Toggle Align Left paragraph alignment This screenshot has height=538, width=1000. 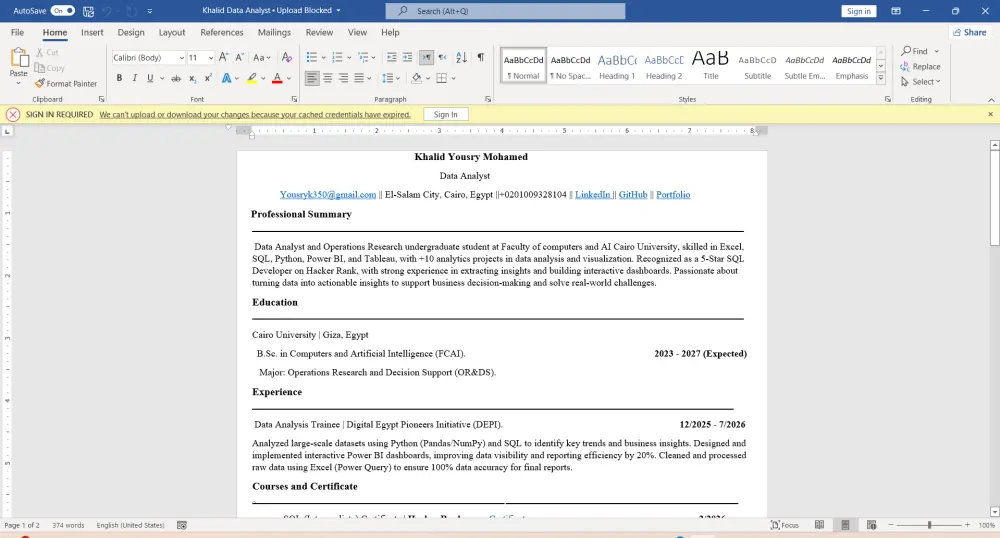(311, 78)
